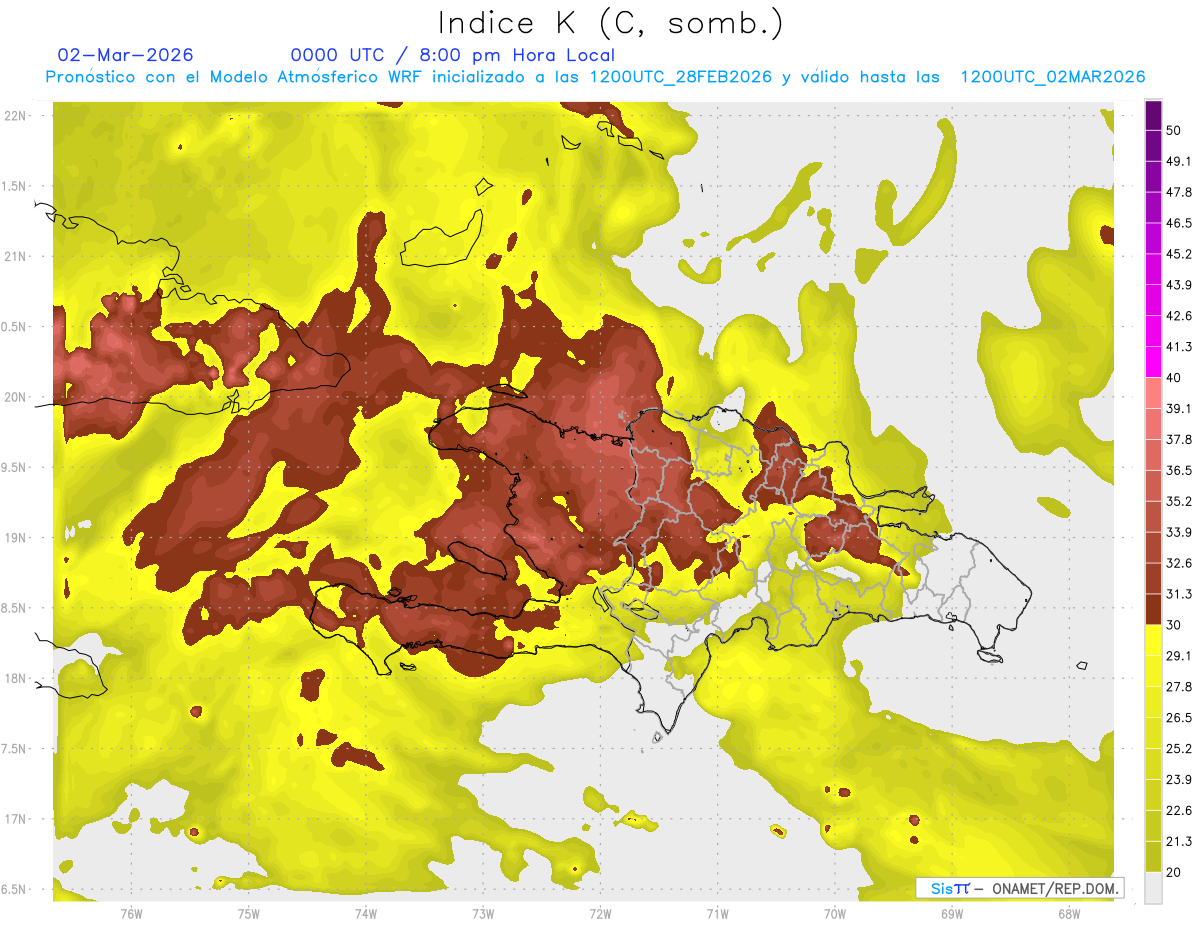Click the colorbar value "29.1"
Image resolution: width=1200 pixels, height=927 pixels.
click(1179, 656)
